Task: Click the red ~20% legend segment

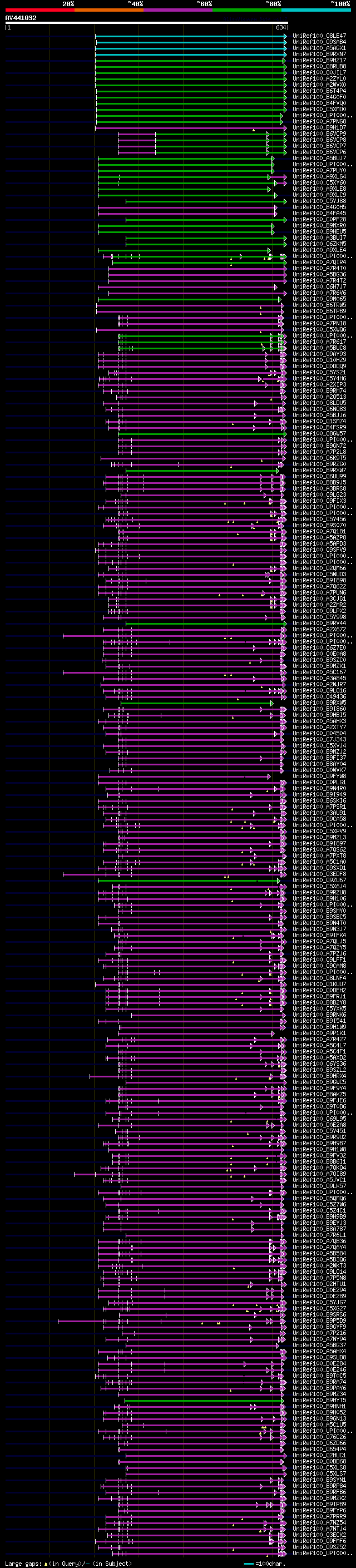Action: click(x=40, y=10)
